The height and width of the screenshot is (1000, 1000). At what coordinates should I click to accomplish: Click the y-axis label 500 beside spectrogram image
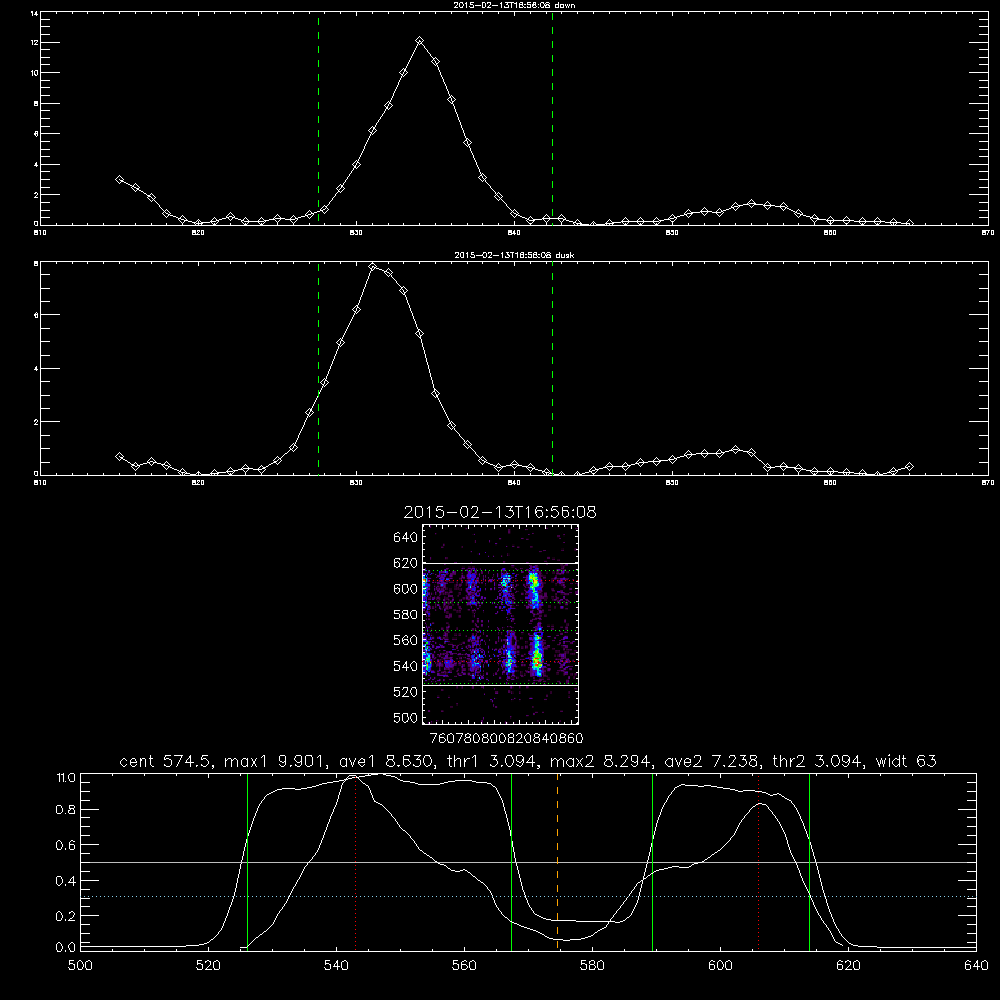pos(406,717)
